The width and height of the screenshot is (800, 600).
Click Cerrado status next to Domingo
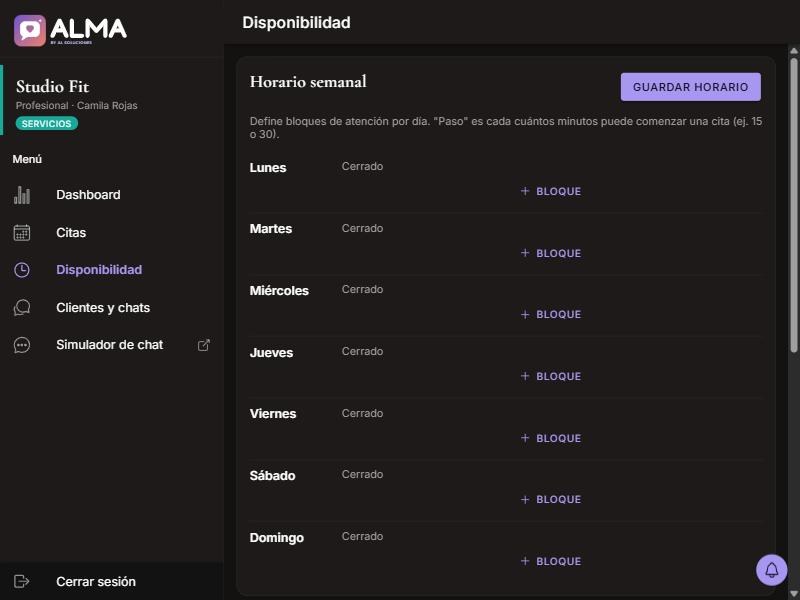tap(362, 536)
